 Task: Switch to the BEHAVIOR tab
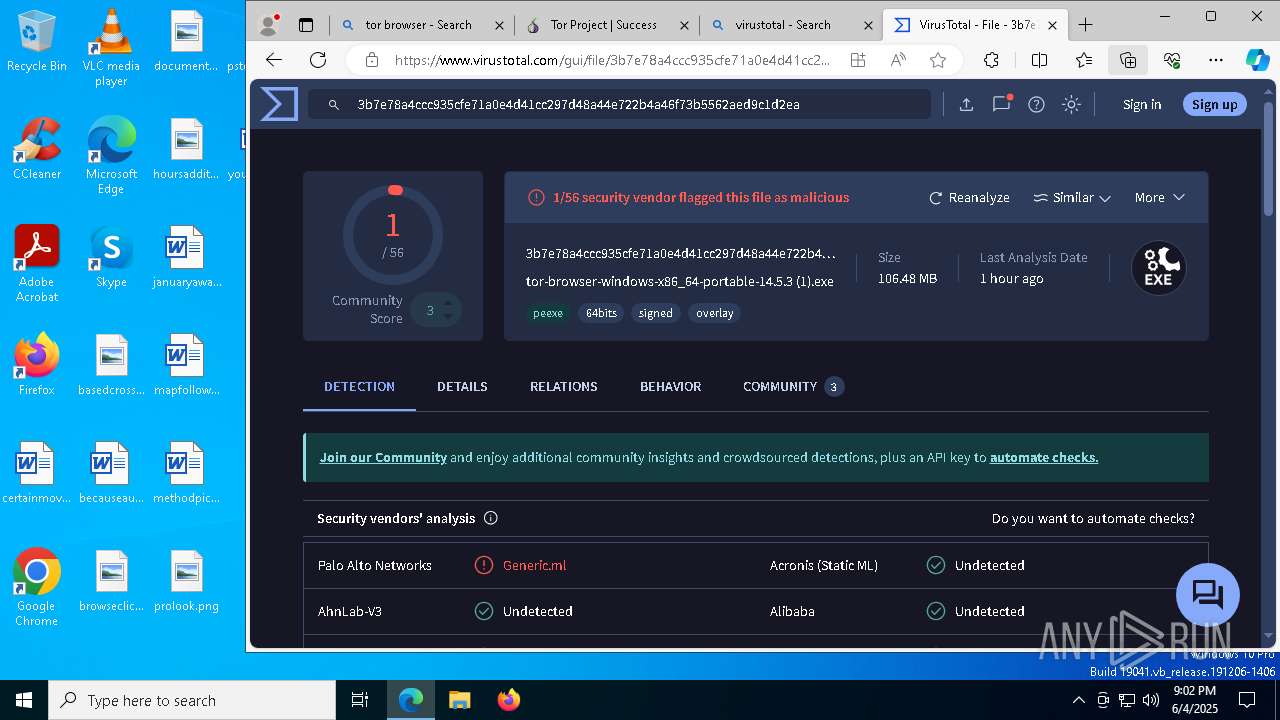tap(670, 387)
